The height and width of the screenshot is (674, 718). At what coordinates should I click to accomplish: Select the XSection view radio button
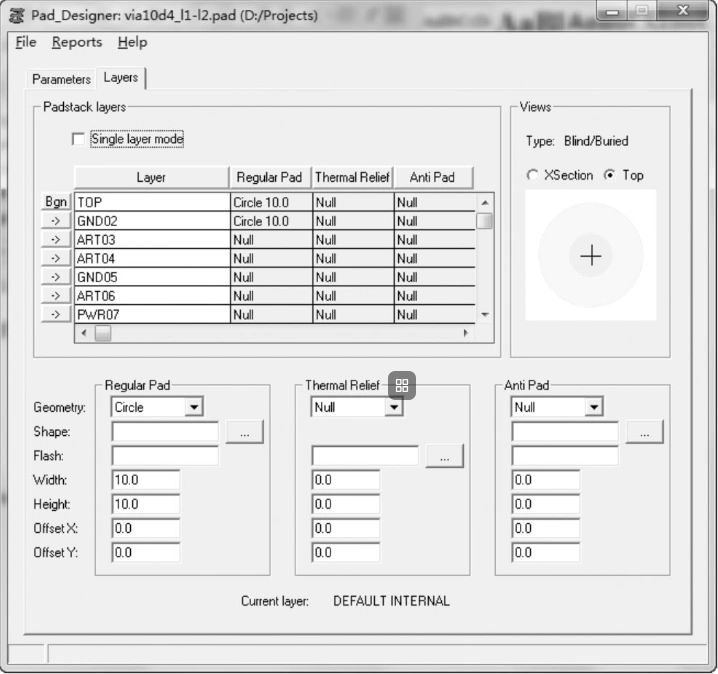(x=532, y=175)
